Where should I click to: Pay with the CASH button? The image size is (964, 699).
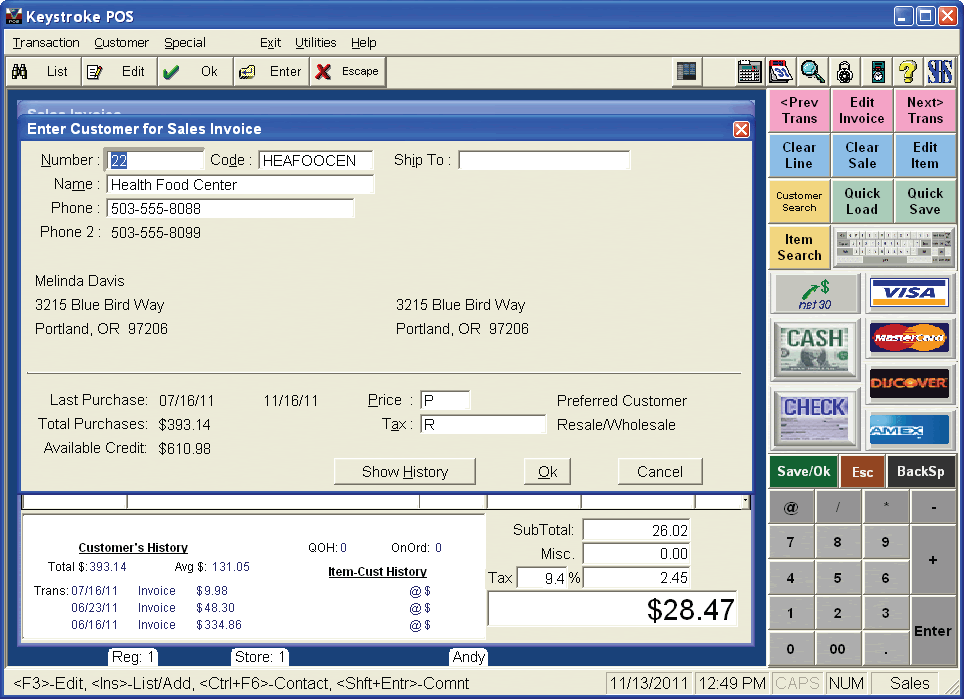(816, 349)
